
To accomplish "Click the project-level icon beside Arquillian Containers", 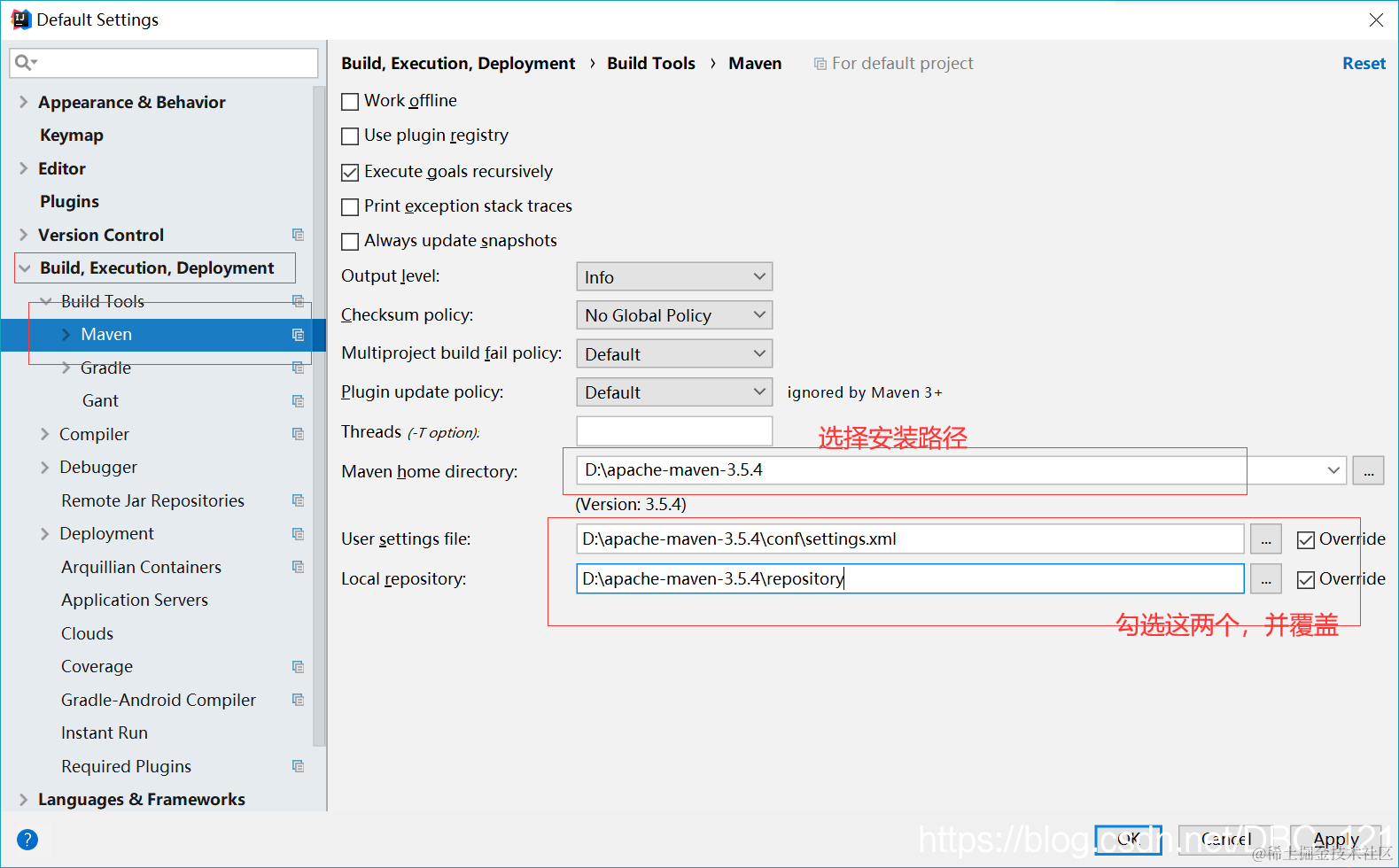I will [x=298, y=567].
